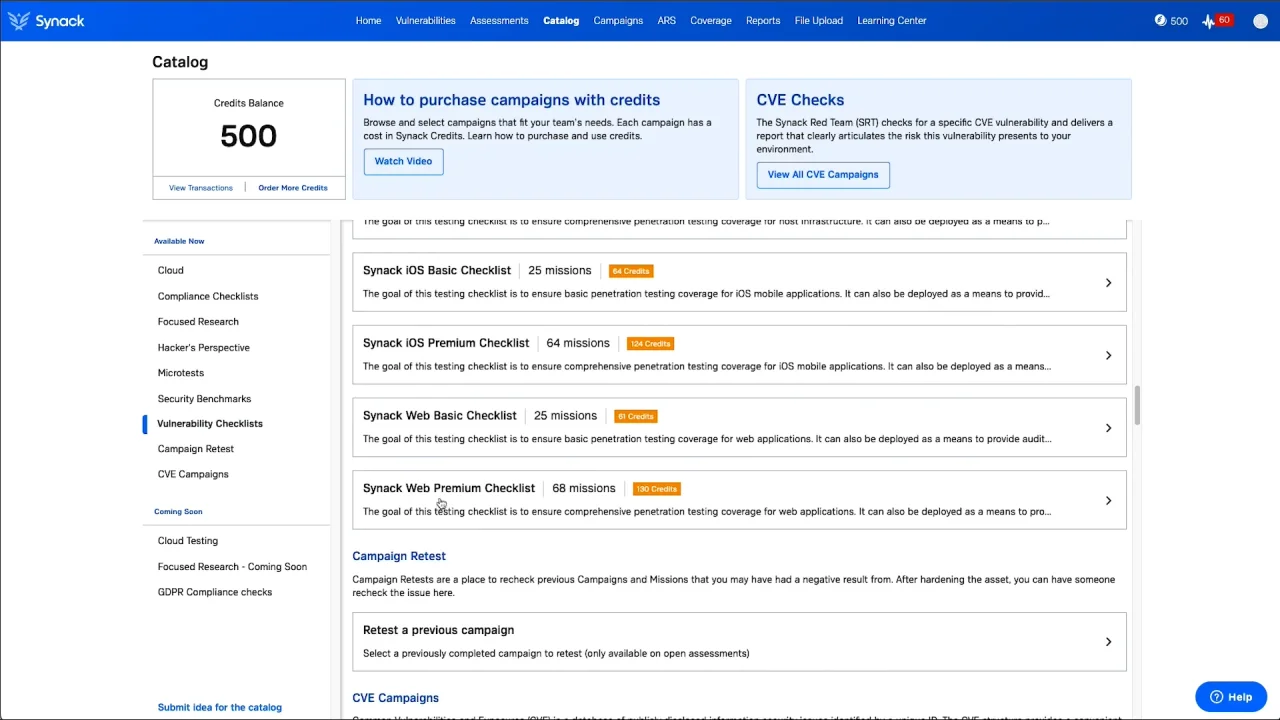Open Reports in top navigation
This screenshot has height=720, width=1280.
(763, 20)
